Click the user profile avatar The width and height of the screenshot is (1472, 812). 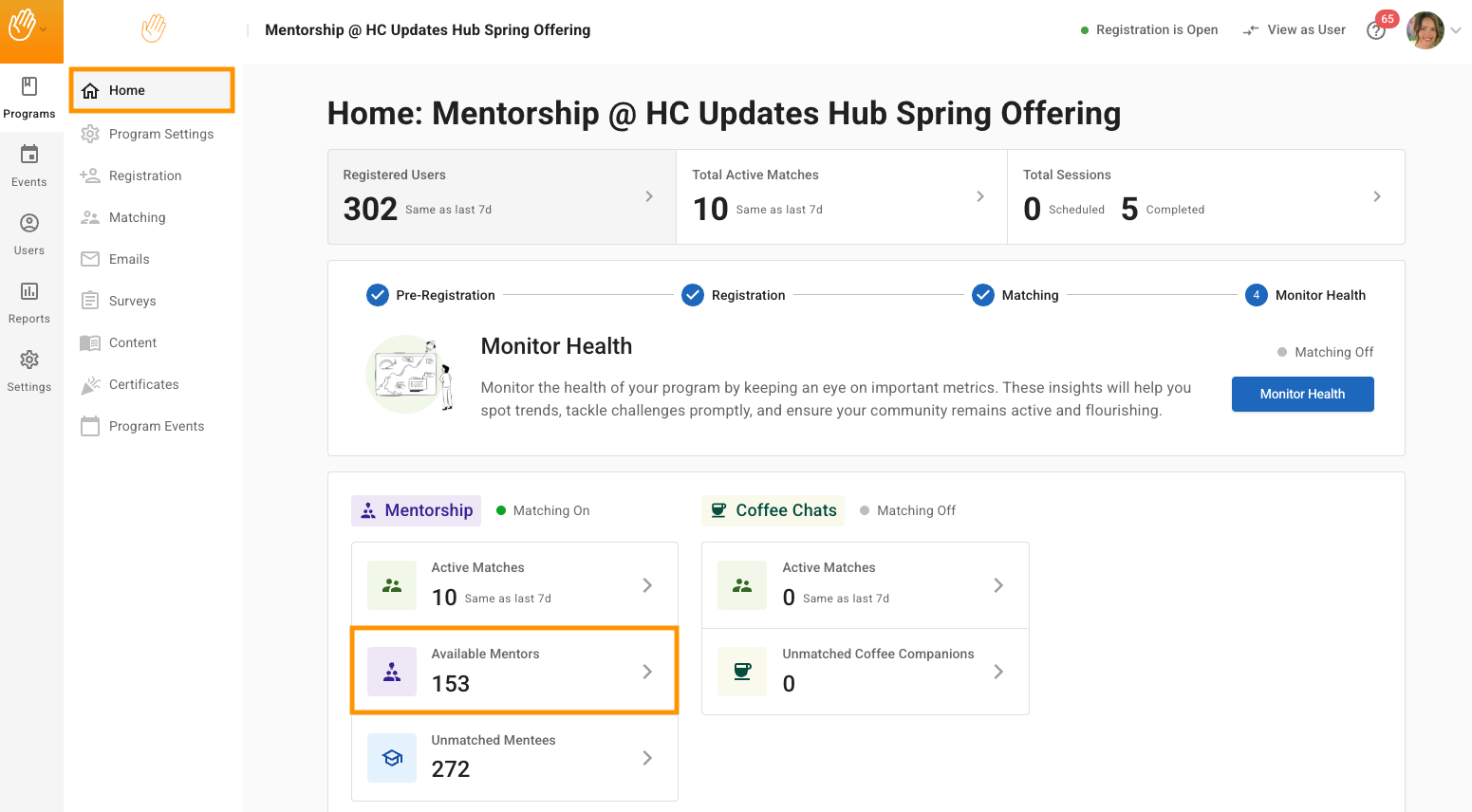pyautogui.click(x=1425, y=30)
